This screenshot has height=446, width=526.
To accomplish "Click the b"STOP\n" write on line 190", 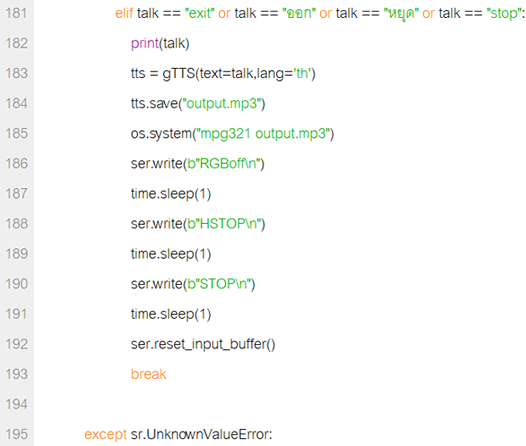I will pos(193,284).
